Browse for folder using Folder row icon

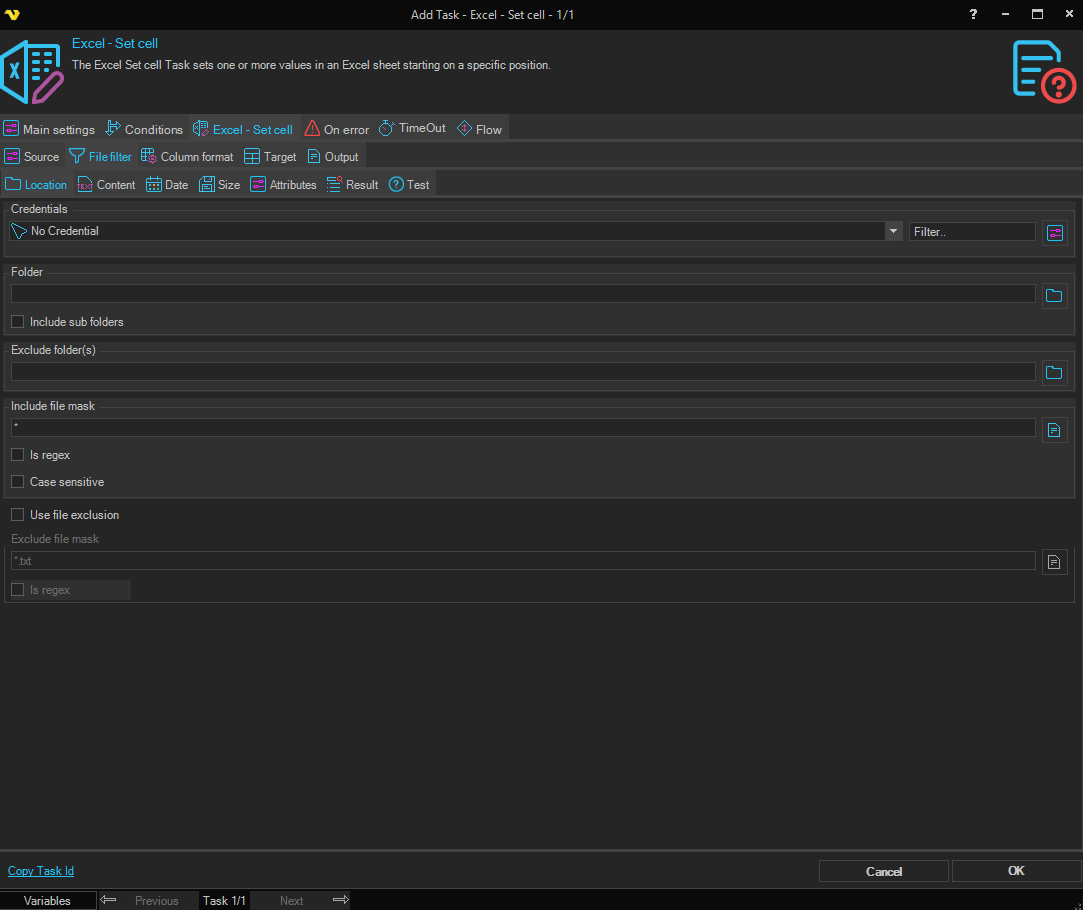1054,295
